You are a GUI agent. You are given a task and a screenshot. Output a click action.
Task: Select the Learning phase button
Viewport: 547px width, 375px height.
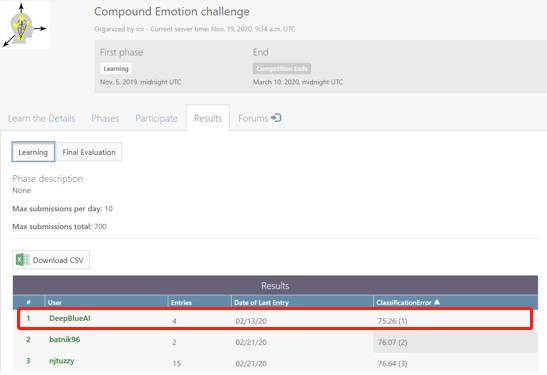[33, 152]
